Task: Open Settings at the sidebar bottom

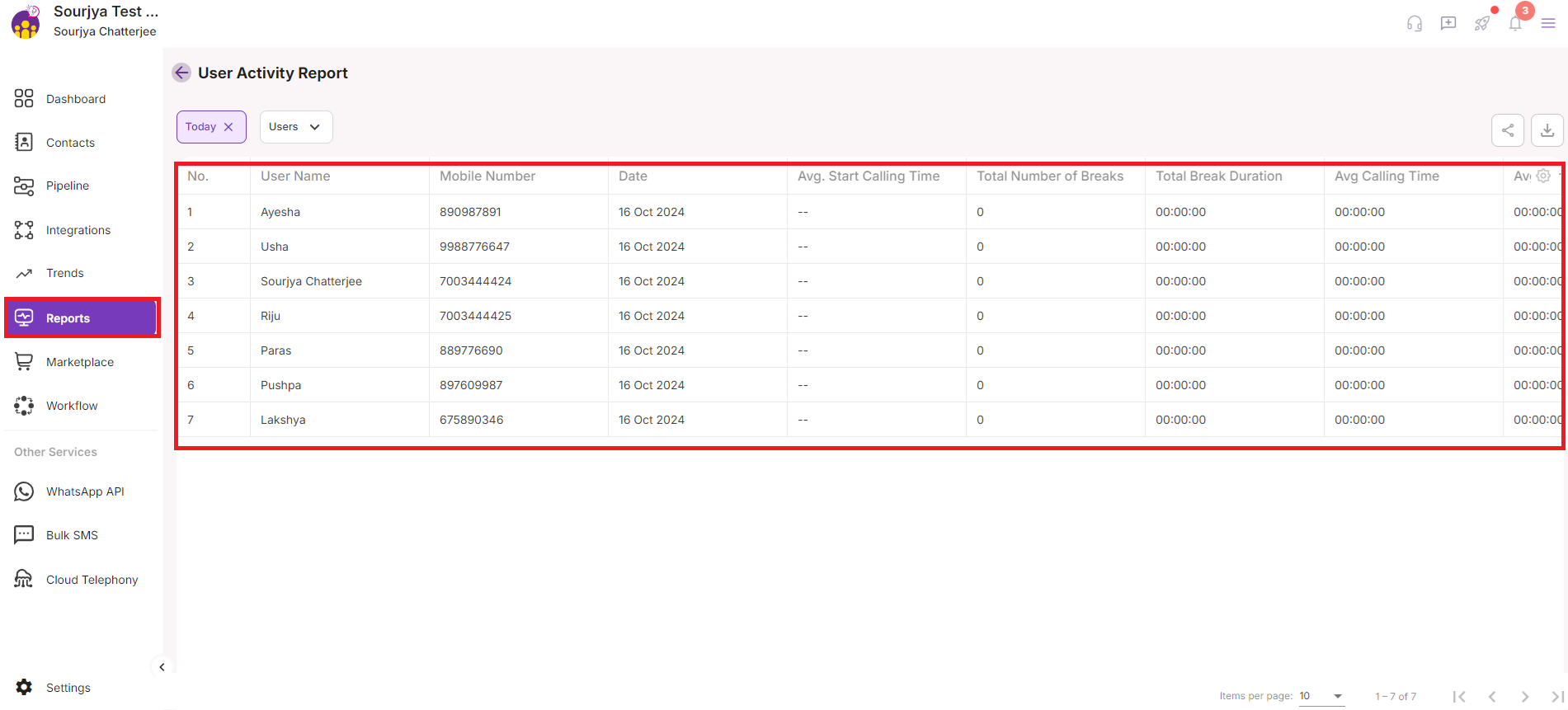Action: pos(68,688)
